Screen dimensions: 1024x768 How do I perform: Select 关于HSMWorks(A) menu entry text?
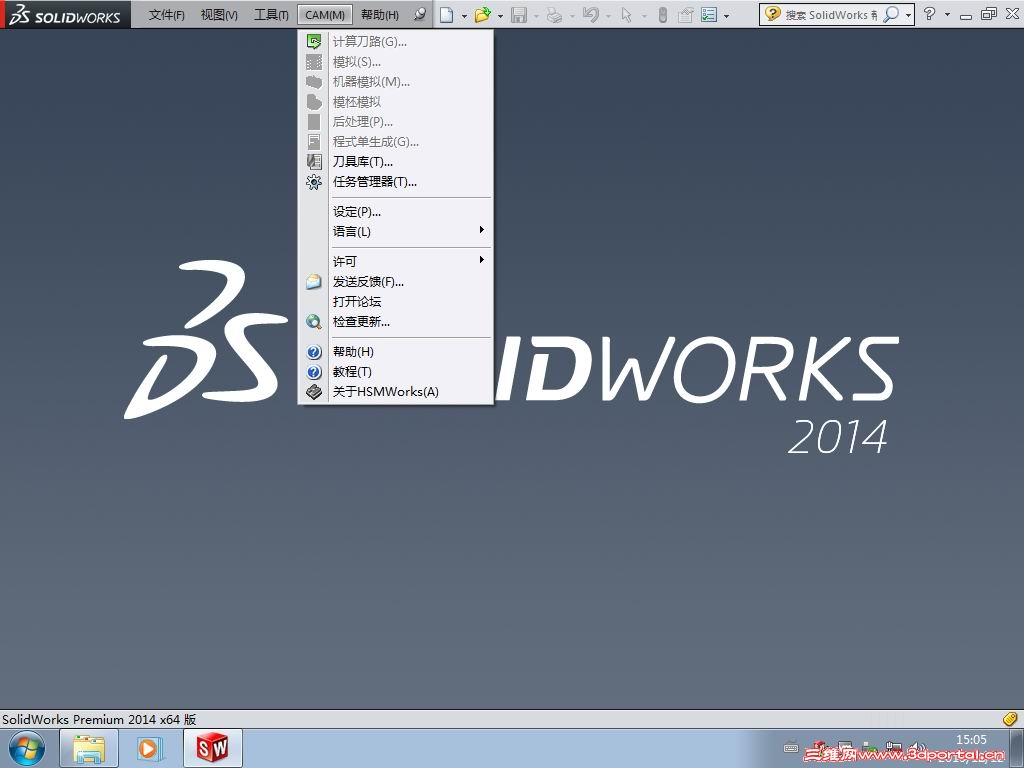[x=385, y=392]
